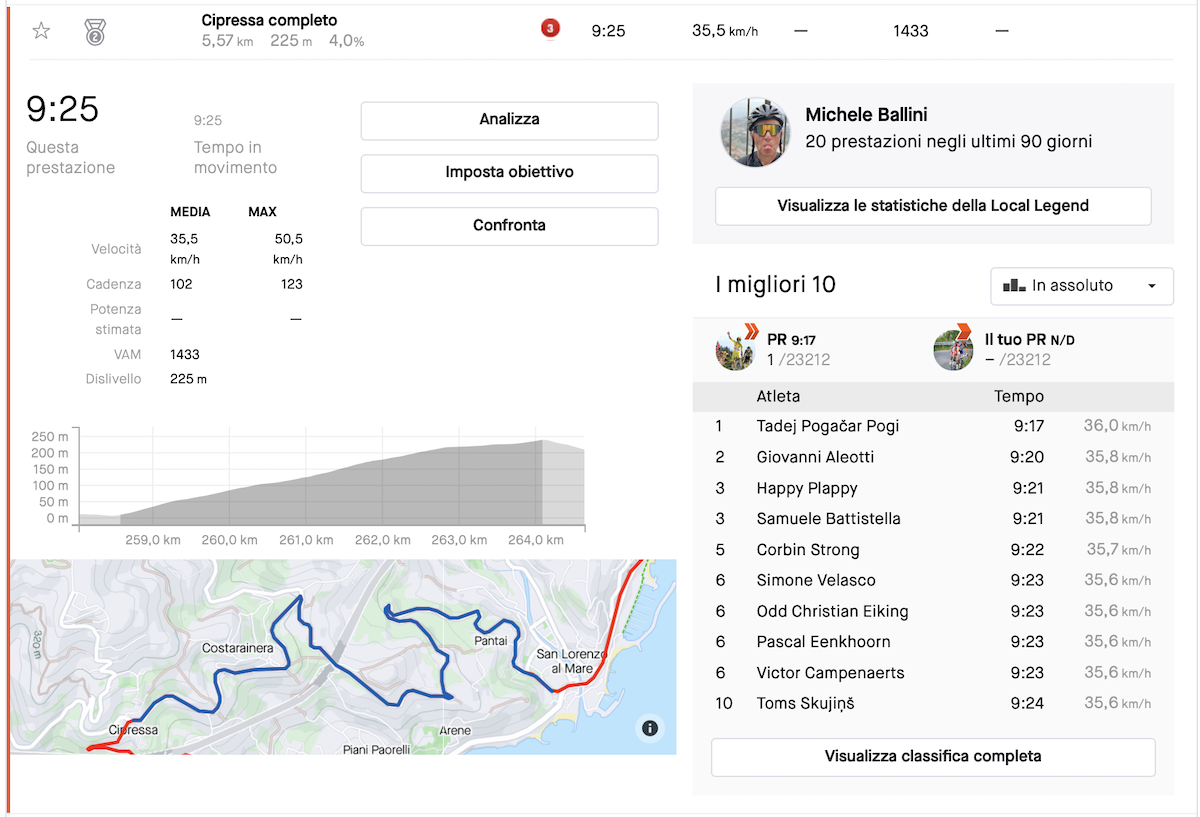The image size is (1200, 817).
Task: Click the second-place medal icon
Action: (x=95, y=31)
